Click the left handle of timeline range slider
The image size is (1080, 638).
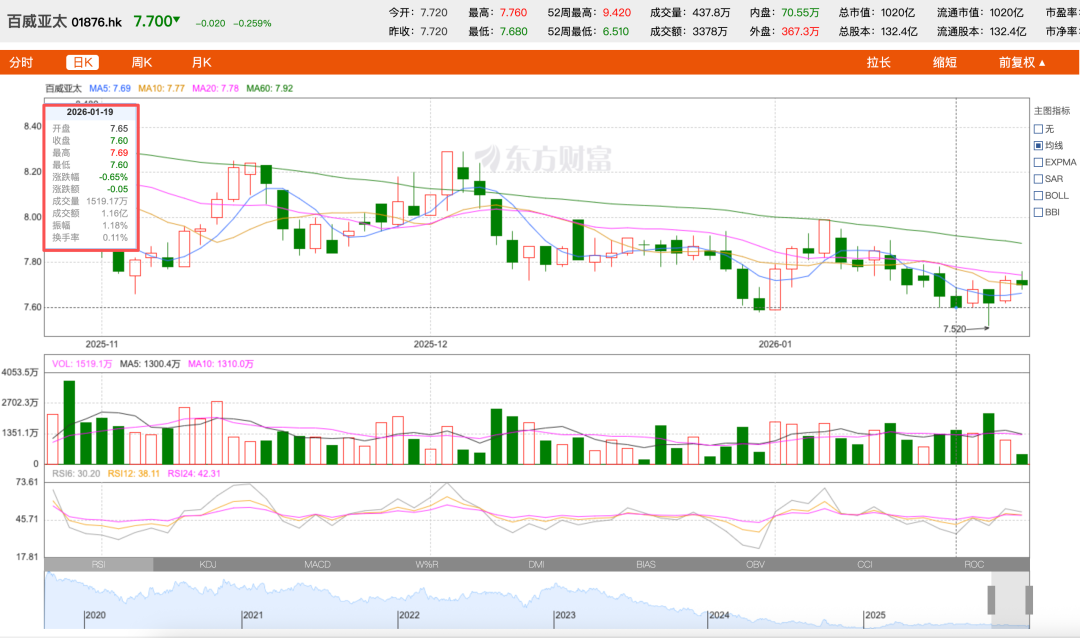[991, 600]
